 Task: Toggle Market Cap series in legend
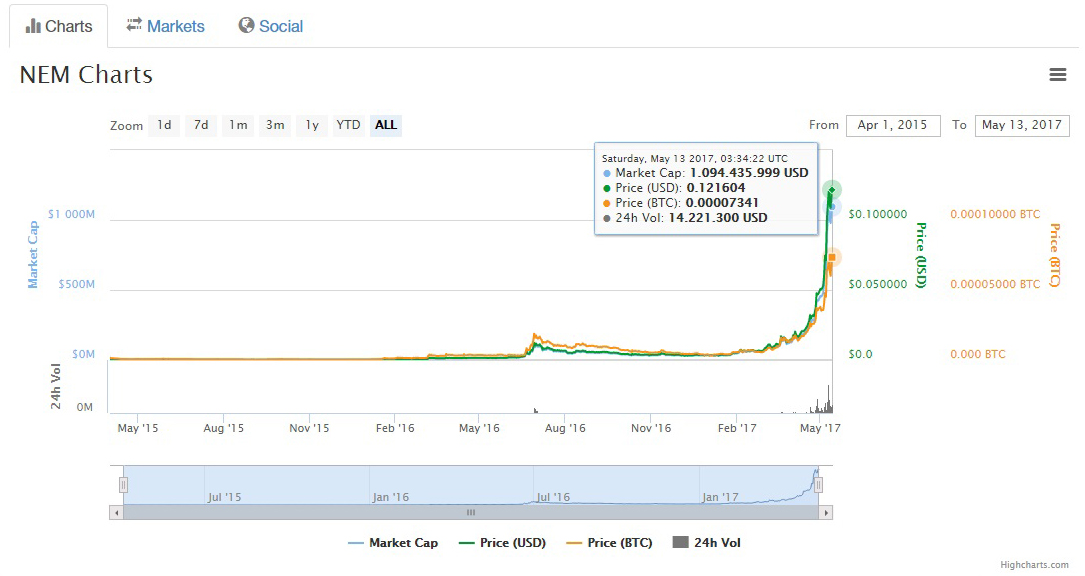393,543
